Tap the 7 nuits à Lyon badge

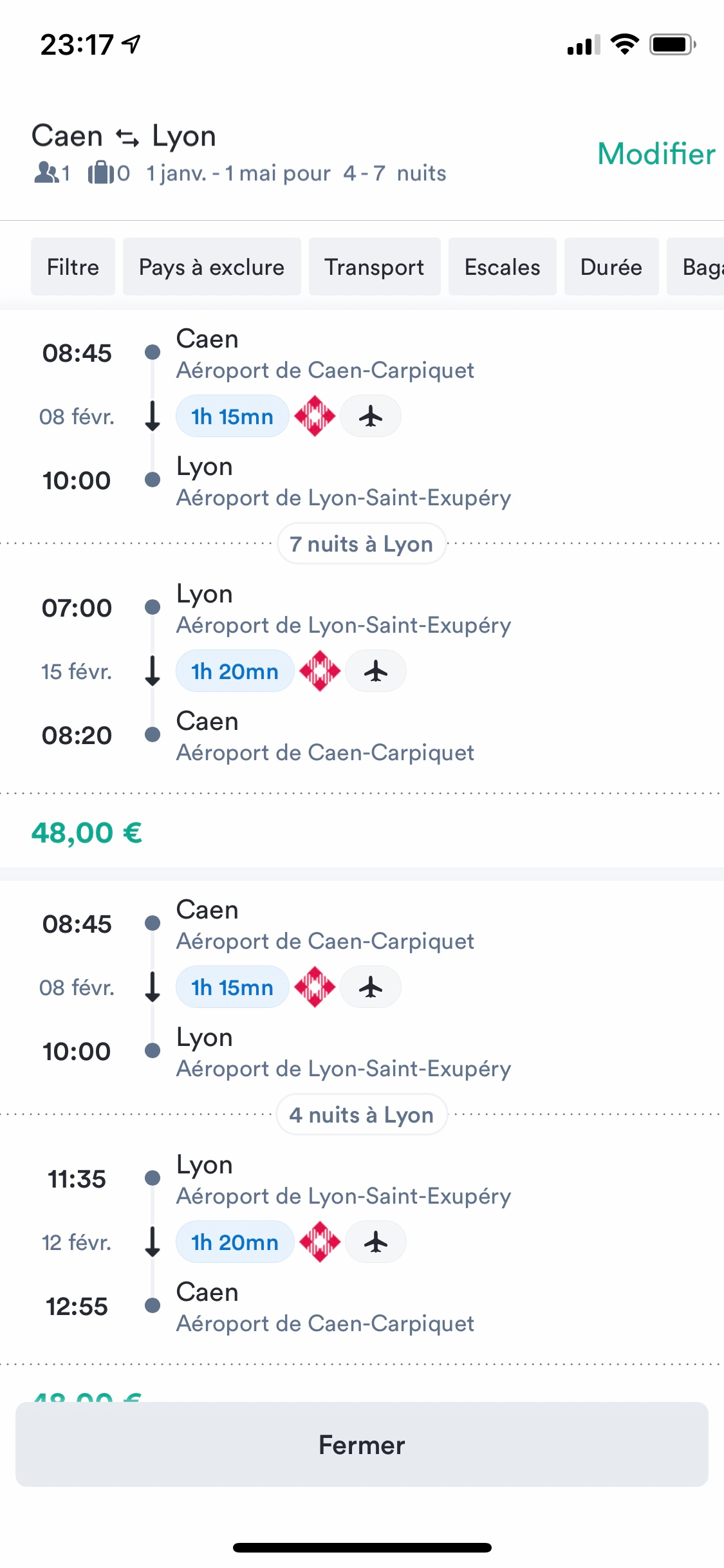[361, 544]
